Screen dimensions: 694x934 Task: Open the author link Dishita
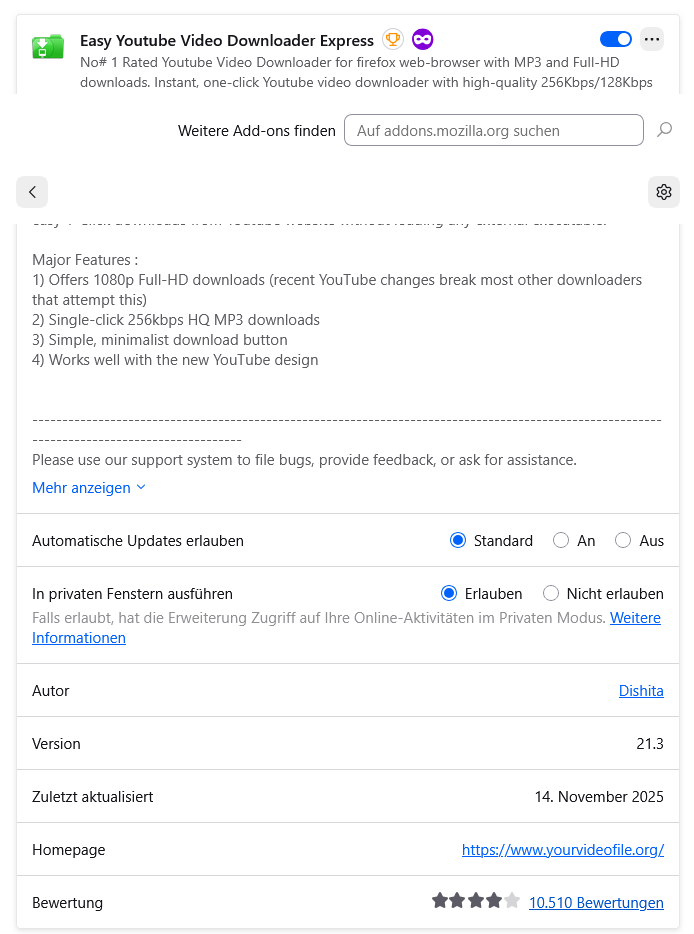[641, 691]
